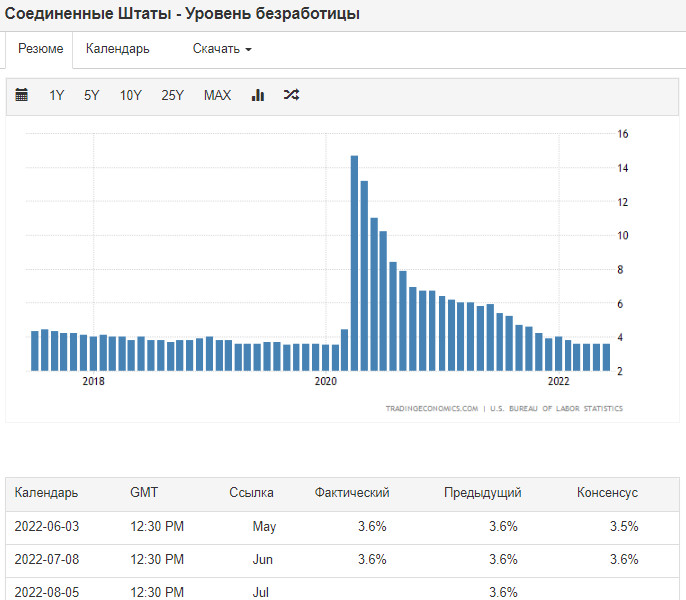Screen dimensions: 686x600
Task: Set chart range to 25Y
Action: click(173, 95)
